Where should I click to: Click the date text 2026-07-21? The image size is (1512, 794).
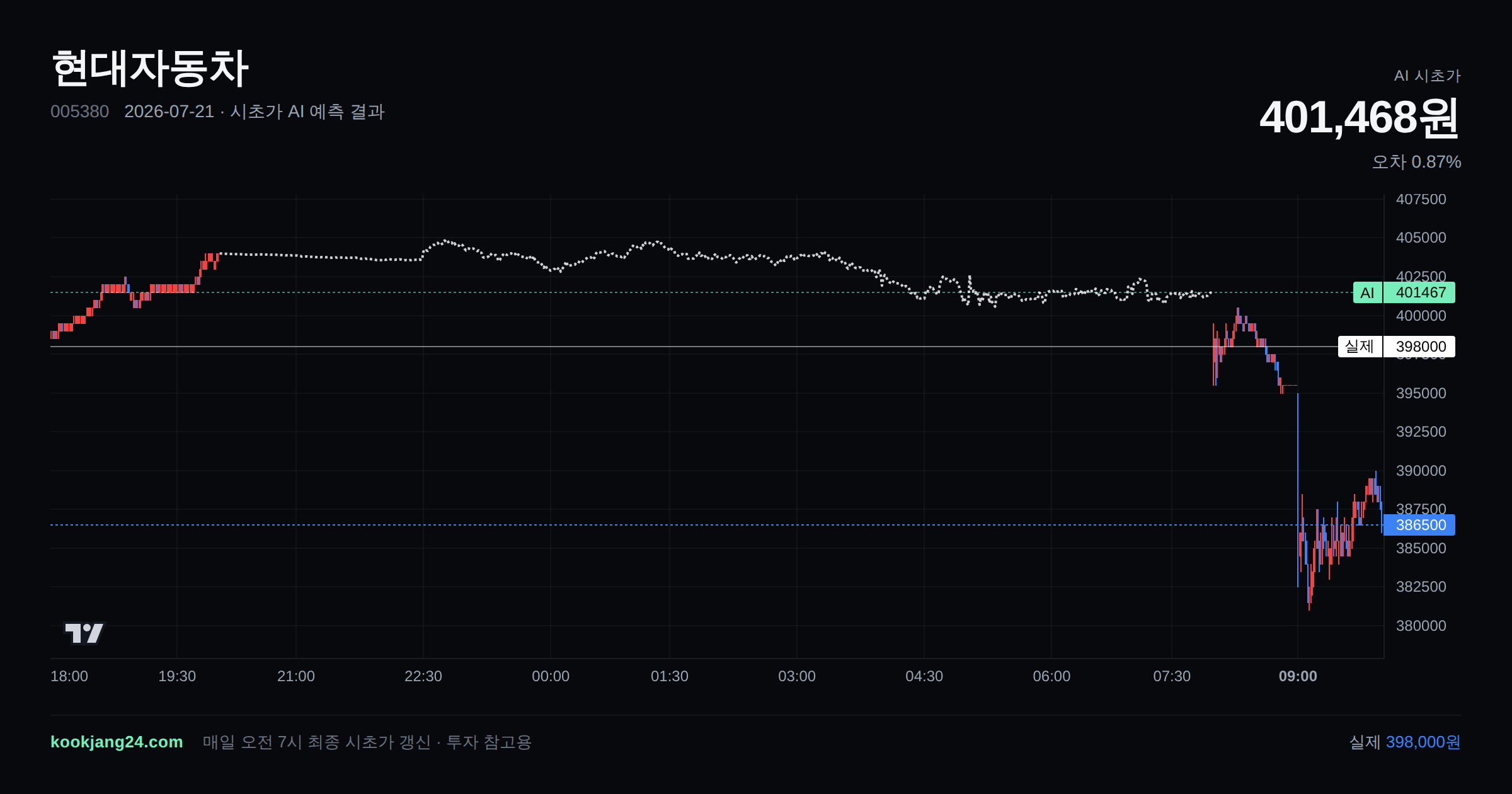tap(169, 112)
